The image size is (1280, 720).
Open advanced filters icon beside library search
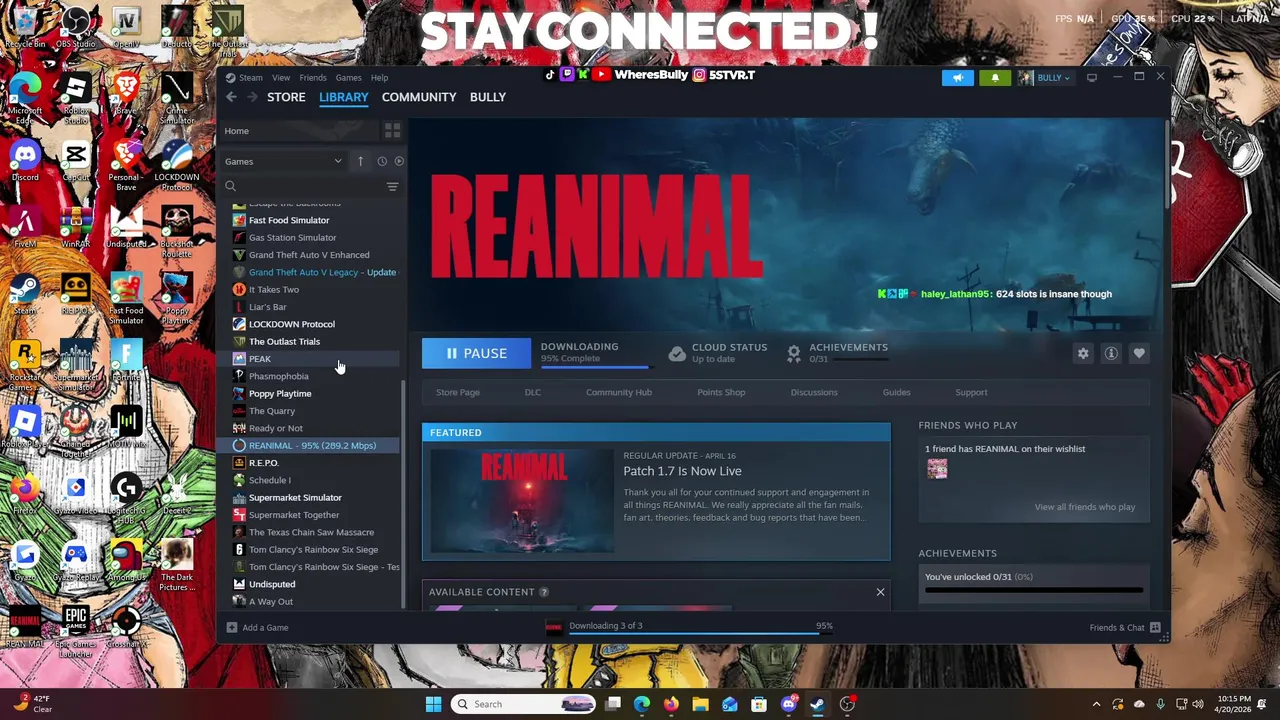(x=392, y=186)
